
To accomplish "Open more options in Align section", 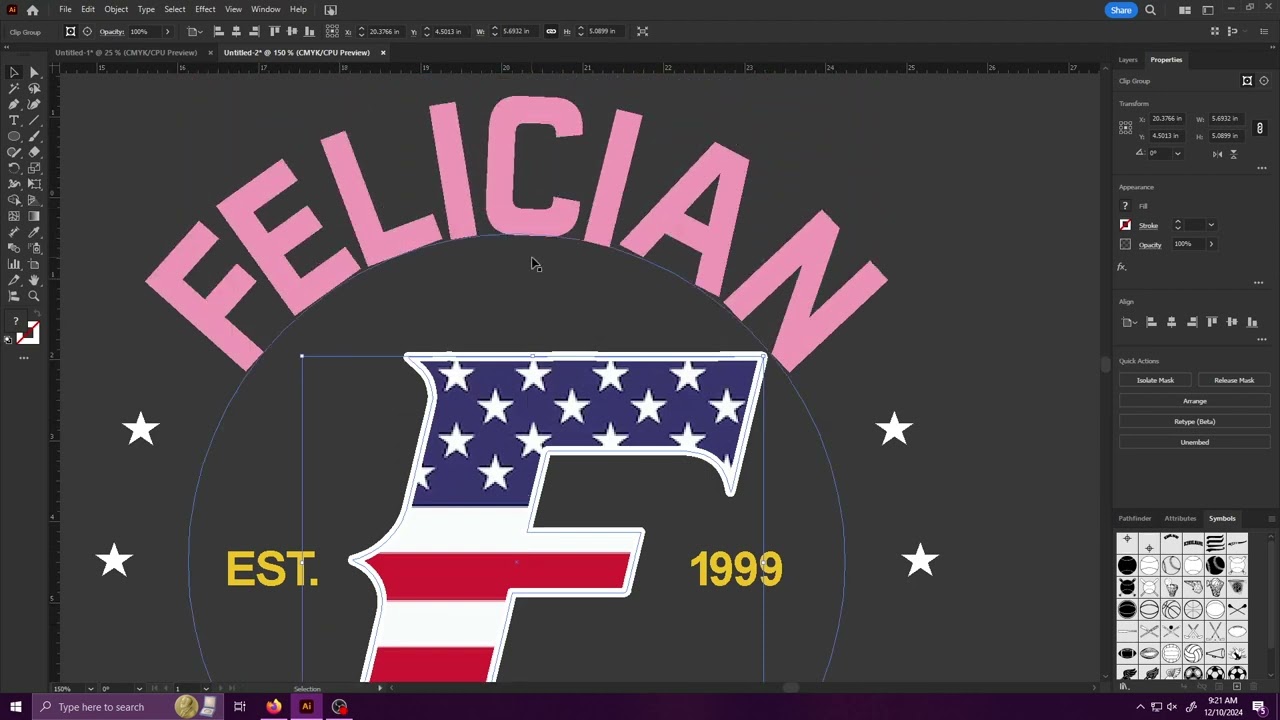I will coord(1262,339).
